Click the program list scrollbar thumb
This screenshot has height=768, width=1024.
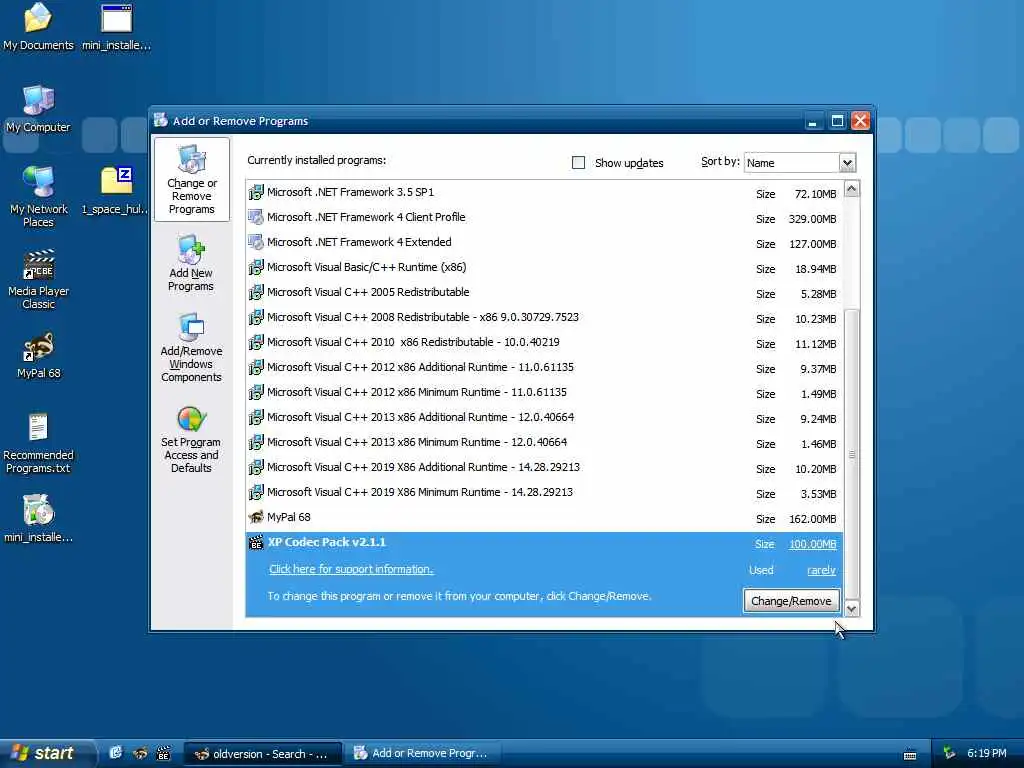[x=852, y=455]
